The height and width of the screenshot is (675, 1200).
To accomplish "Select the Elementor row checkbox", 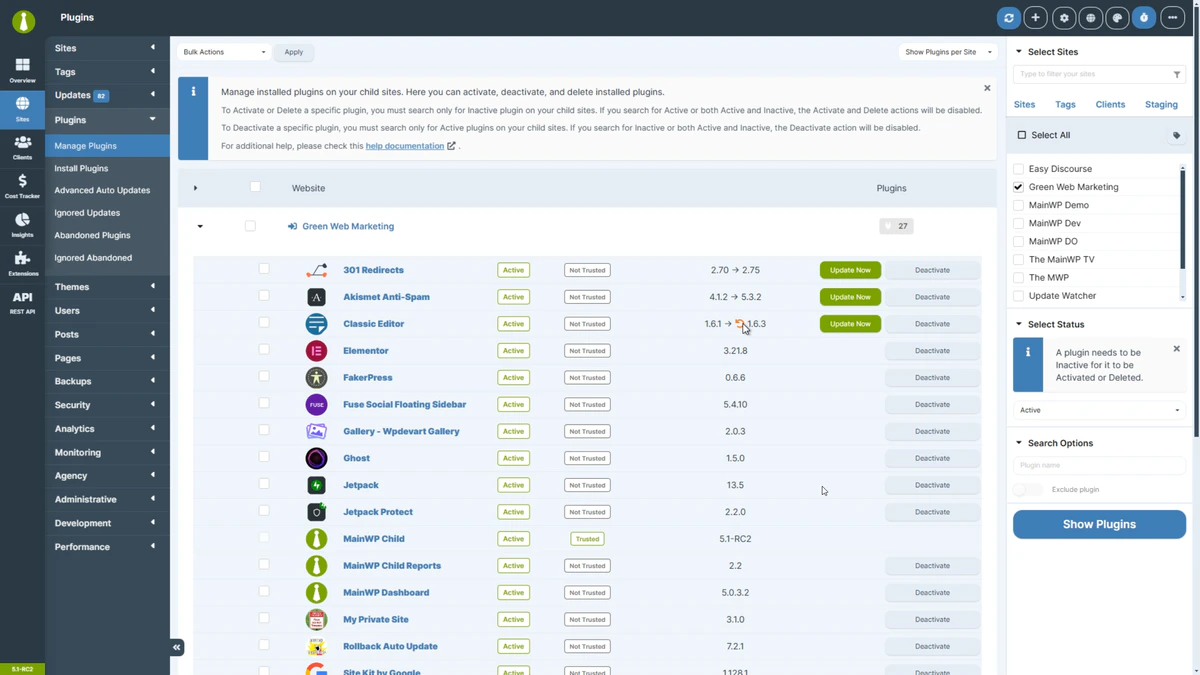I will click(x=264, y=350).
